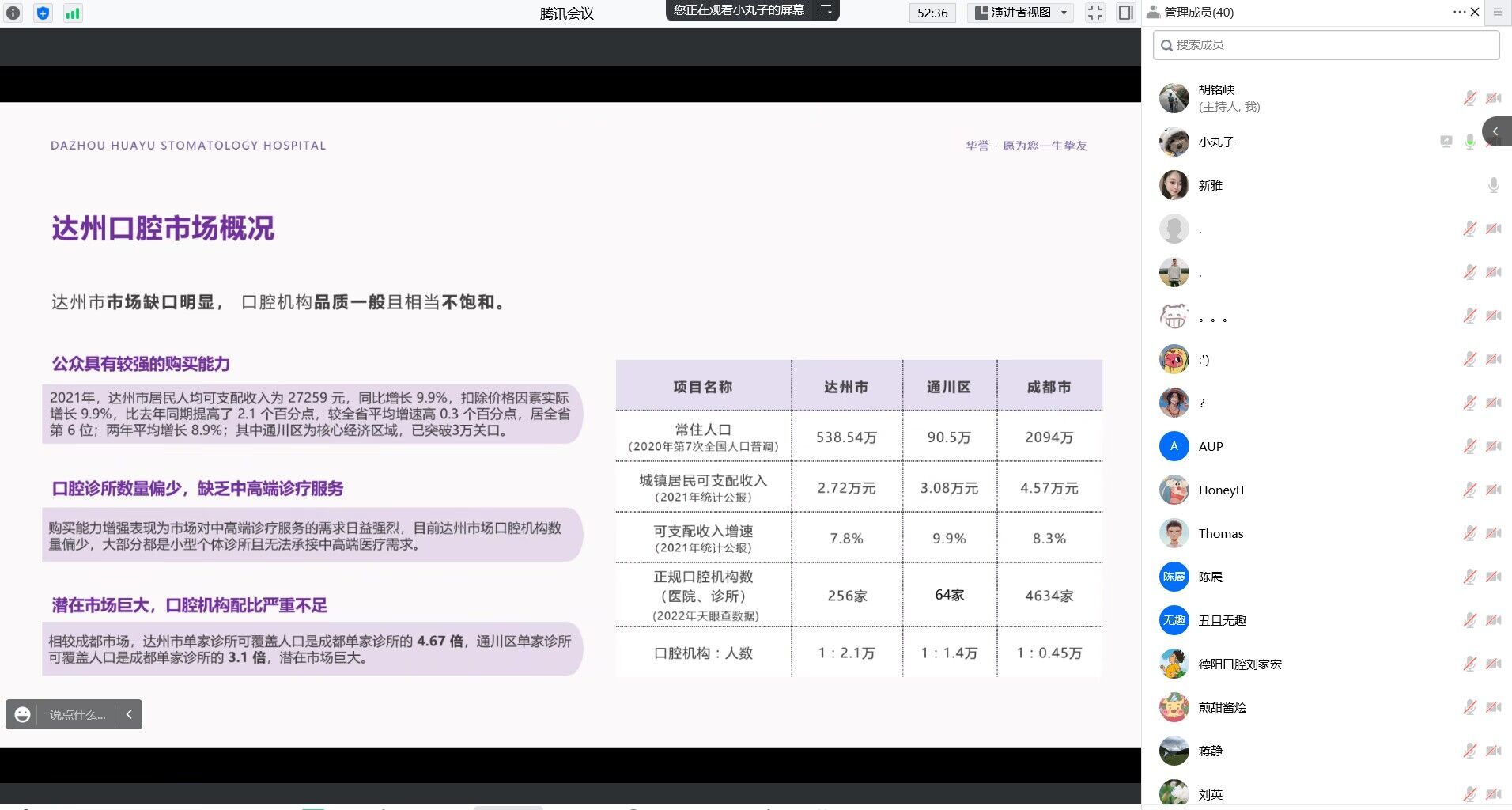Click the 搜索成员 search field

pyautogui.click(x=1326, y=45)
